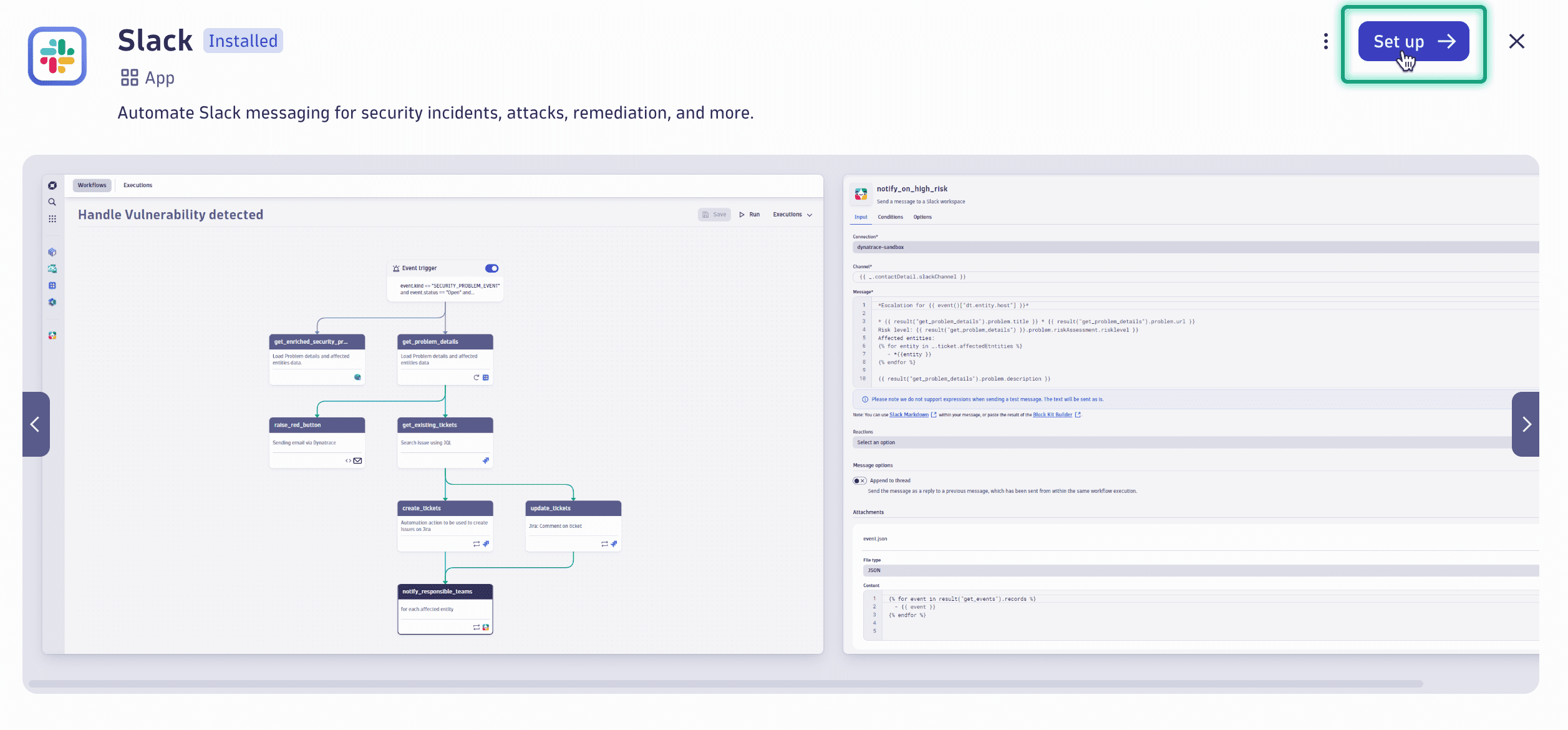Click the Slack icon on notify_responsible_teams
1568x730 pixels.
(x=486, y=627)
